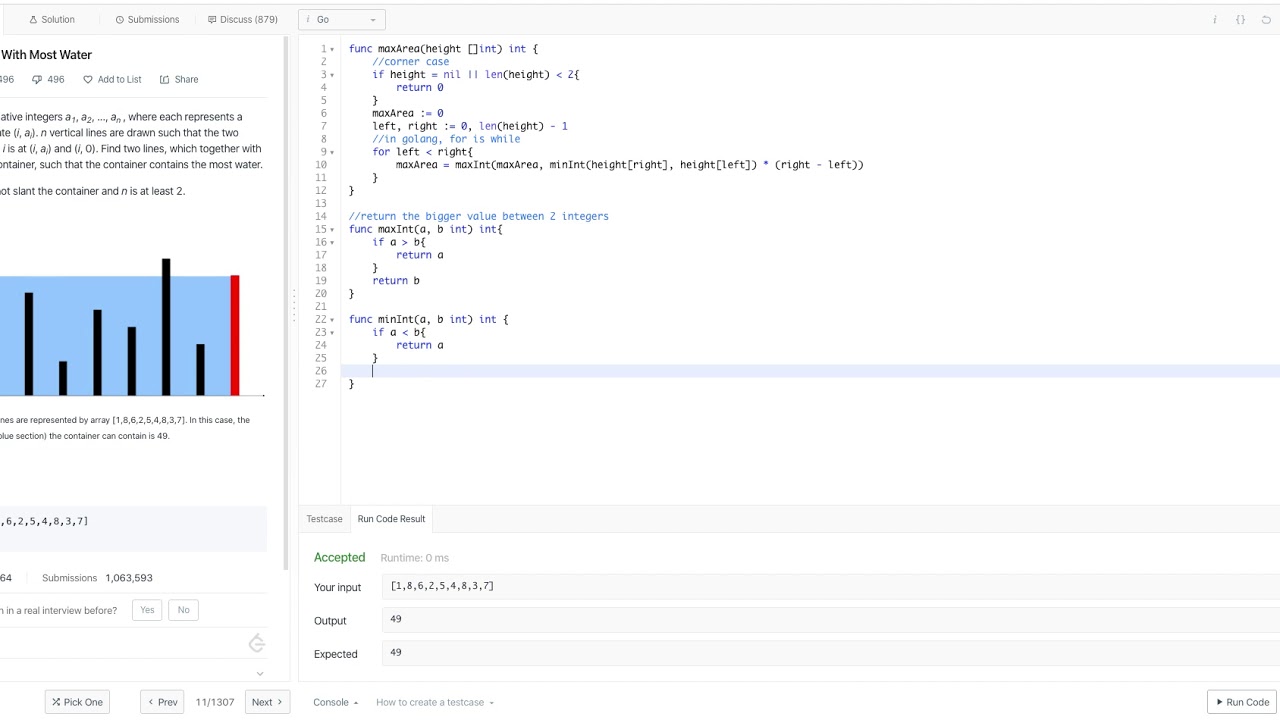This screenshot has height=720, width=1280.
Task: Collapse the for loop at line 9
Action: pyautogui.click(x=332, y=152)
